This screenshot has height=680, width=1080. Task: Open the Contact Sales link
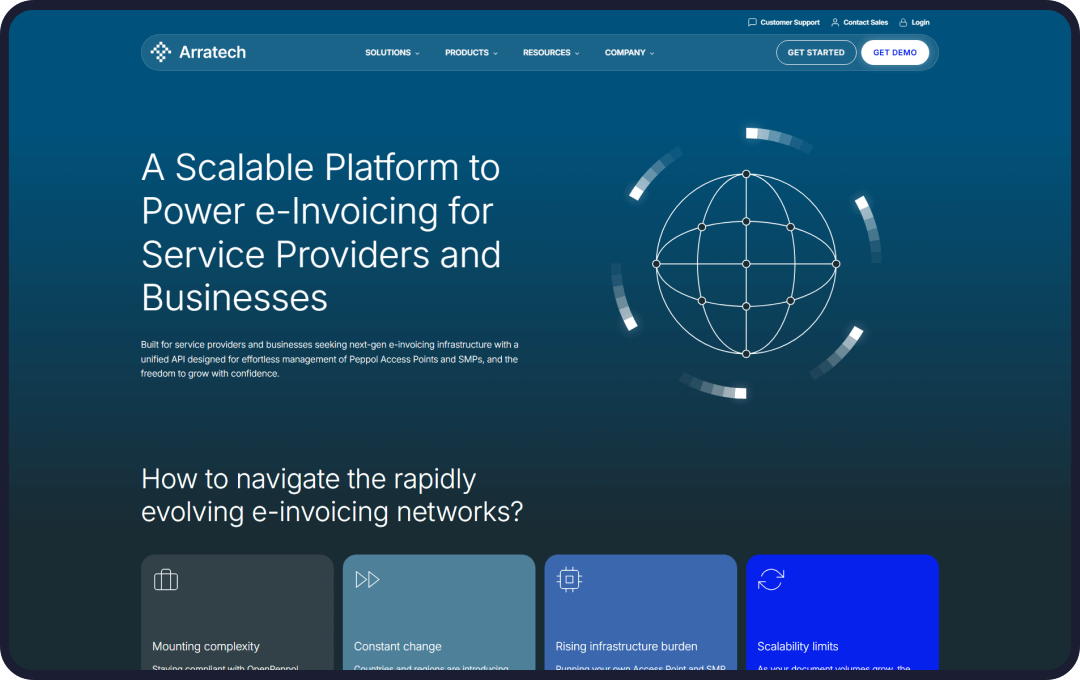tap(866, 22)
